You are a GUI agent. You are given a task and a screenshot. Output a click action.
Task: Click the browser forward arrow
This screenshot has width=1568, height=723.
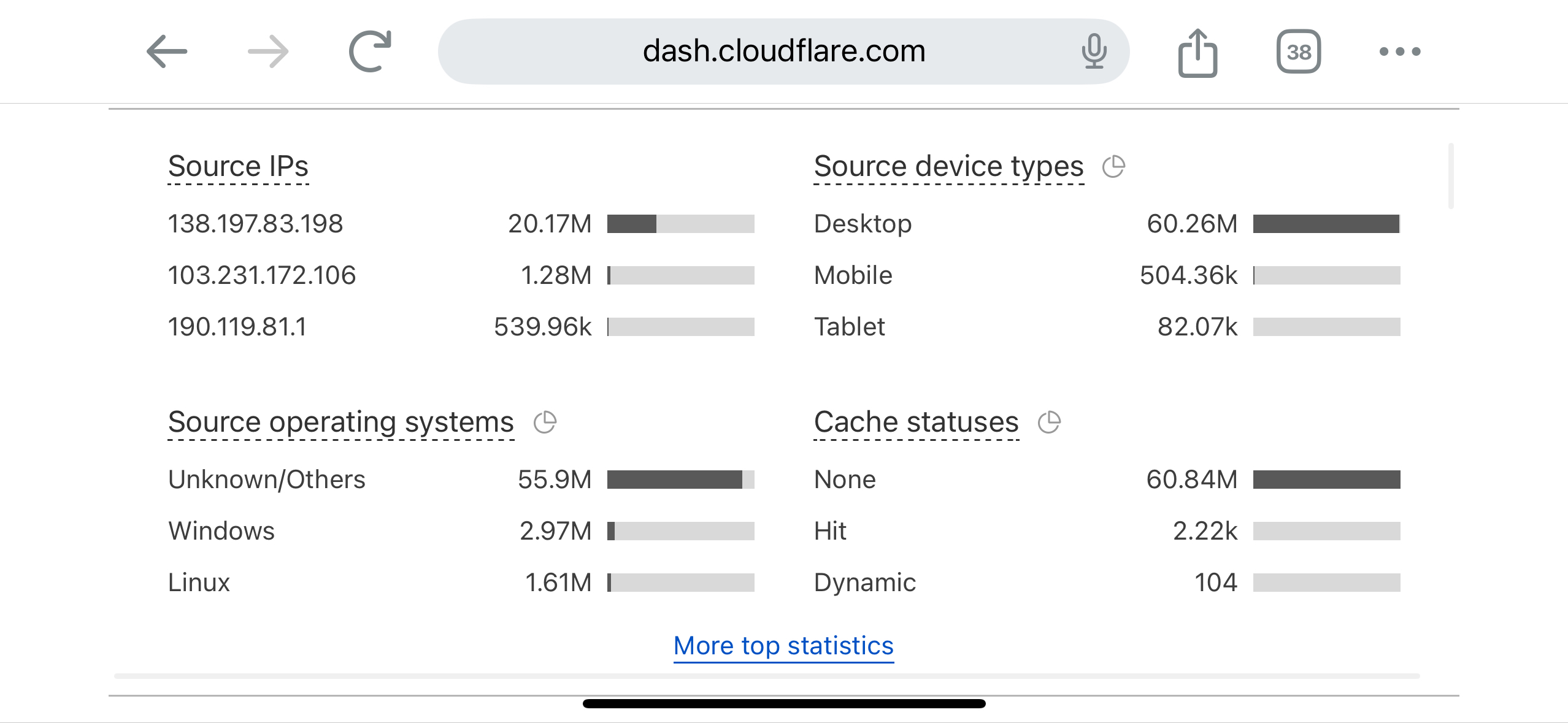[268, 52]
